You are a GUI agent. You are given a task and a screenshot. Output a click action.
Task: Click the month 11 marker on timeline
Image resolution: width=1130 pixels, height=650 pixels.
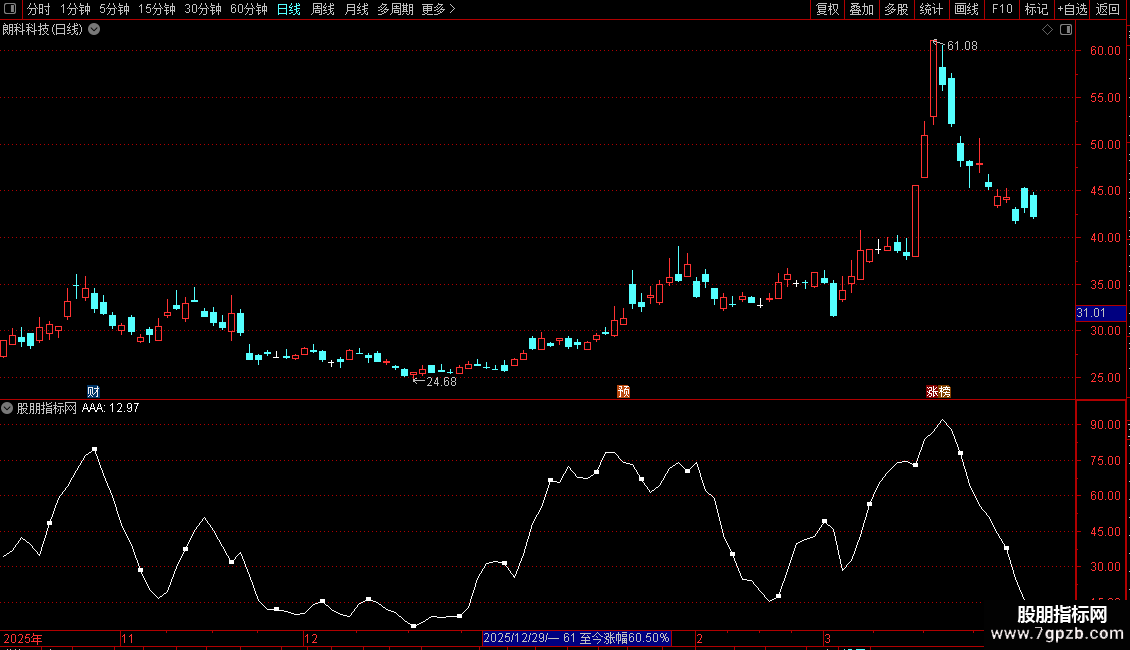coord(128,638)
